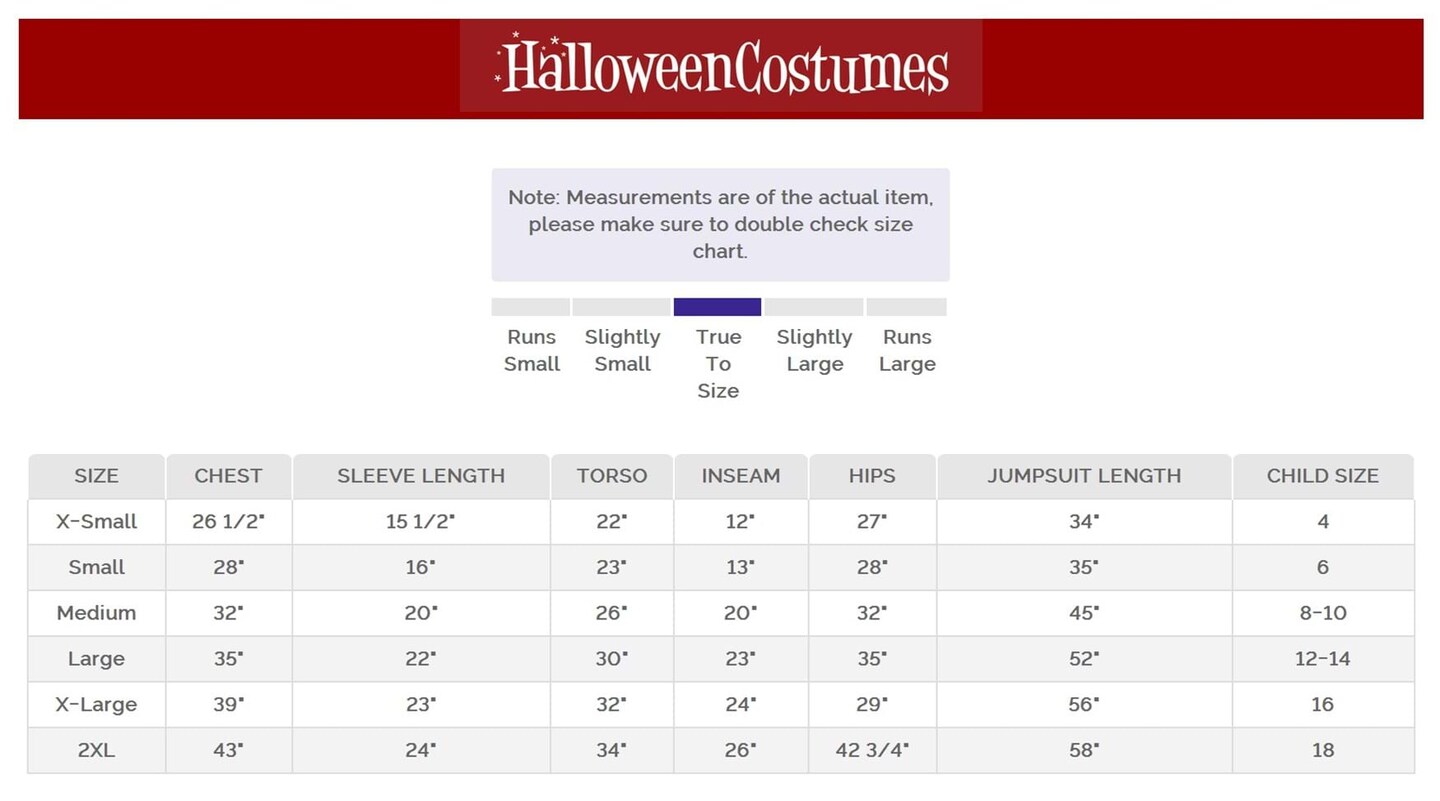Click the Runs Large fit segment

click(x=906, y=307)
